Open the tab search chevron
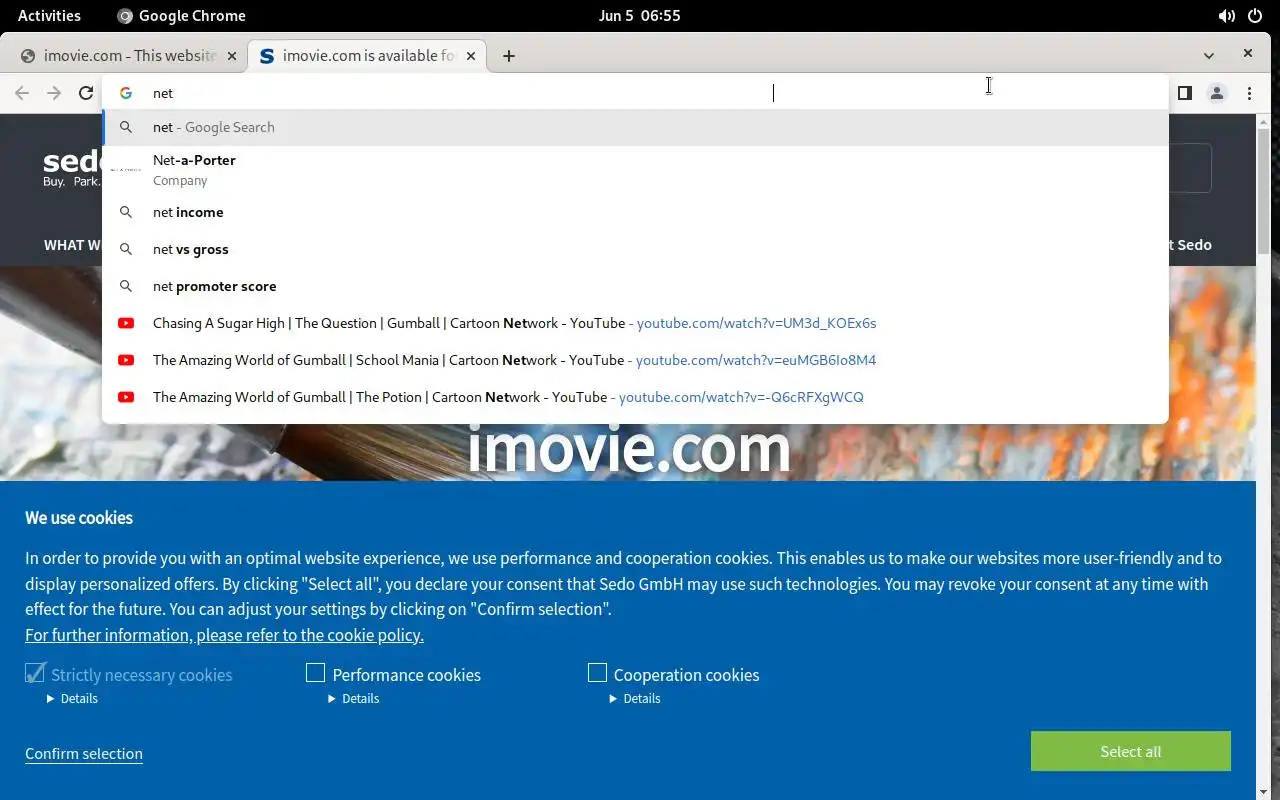Viewport: 1280px width, 800px height. click(x=1209, y=56)
